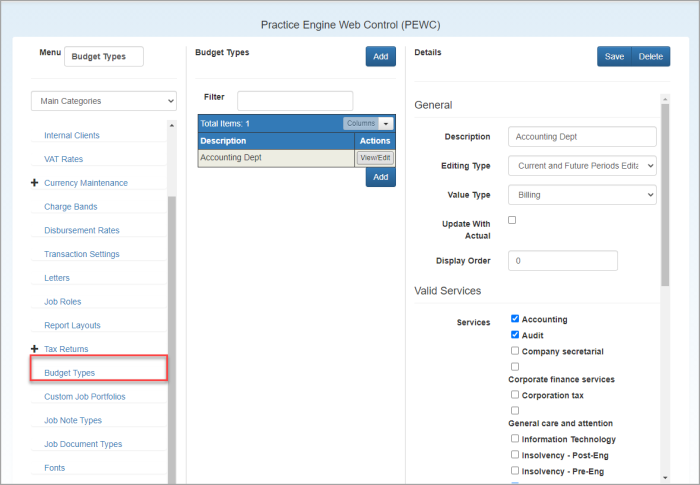Open the VAT Rates menu item
Screen dimensions: 700x485
pos(64,159)
